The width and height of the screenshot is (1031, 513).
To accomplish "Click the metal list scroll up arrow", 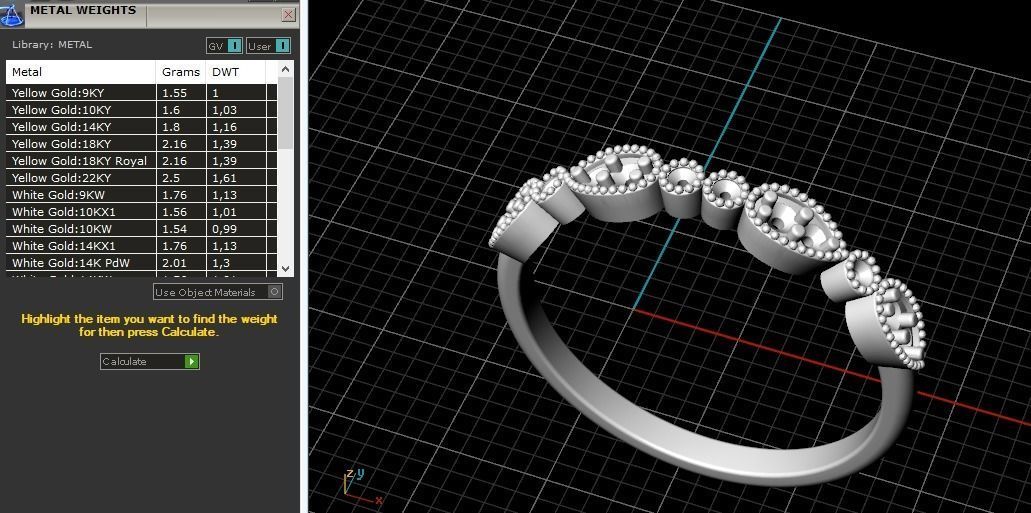I will [x=285, y=69].
